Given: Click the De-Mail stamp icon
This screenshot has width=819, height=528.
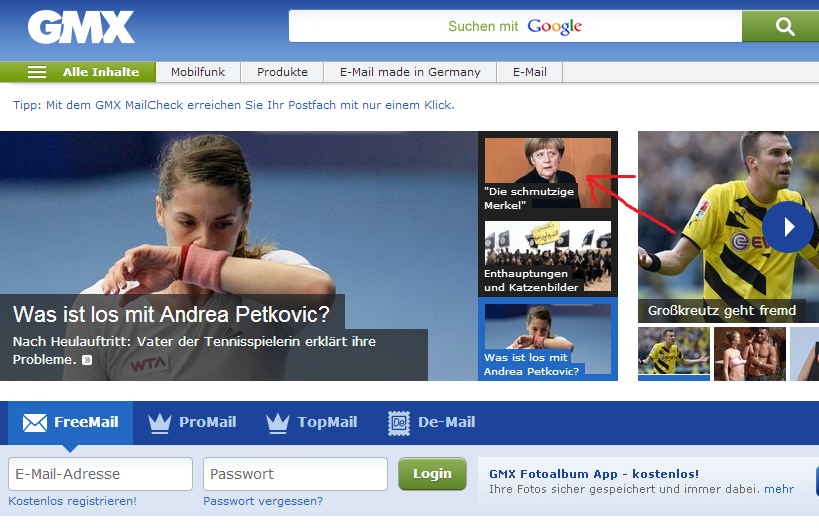Looking at the screenshot, I should 399,423.
